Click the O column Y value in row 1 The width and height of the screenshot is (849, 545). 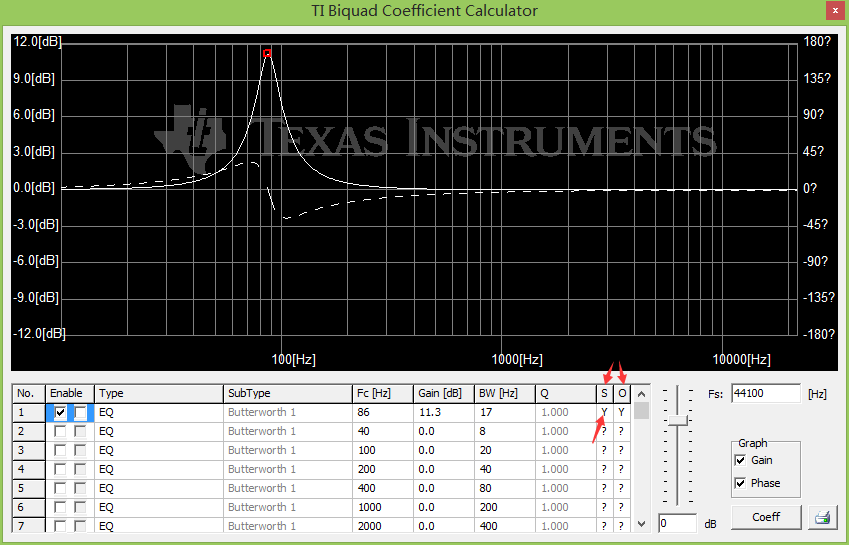coord(622,412)
